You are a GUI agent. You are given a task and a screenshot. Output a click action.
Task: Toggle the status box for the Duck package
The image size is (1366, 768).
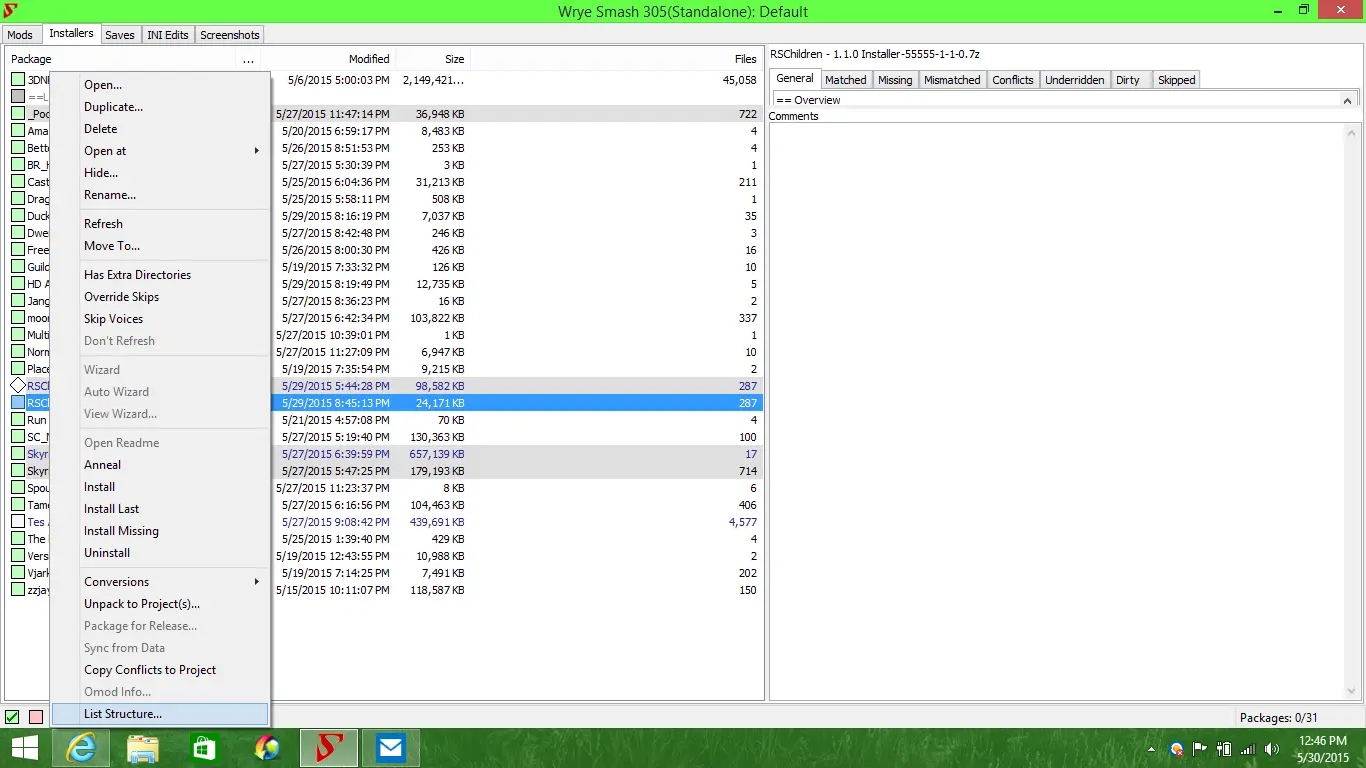tap(18, 216)
